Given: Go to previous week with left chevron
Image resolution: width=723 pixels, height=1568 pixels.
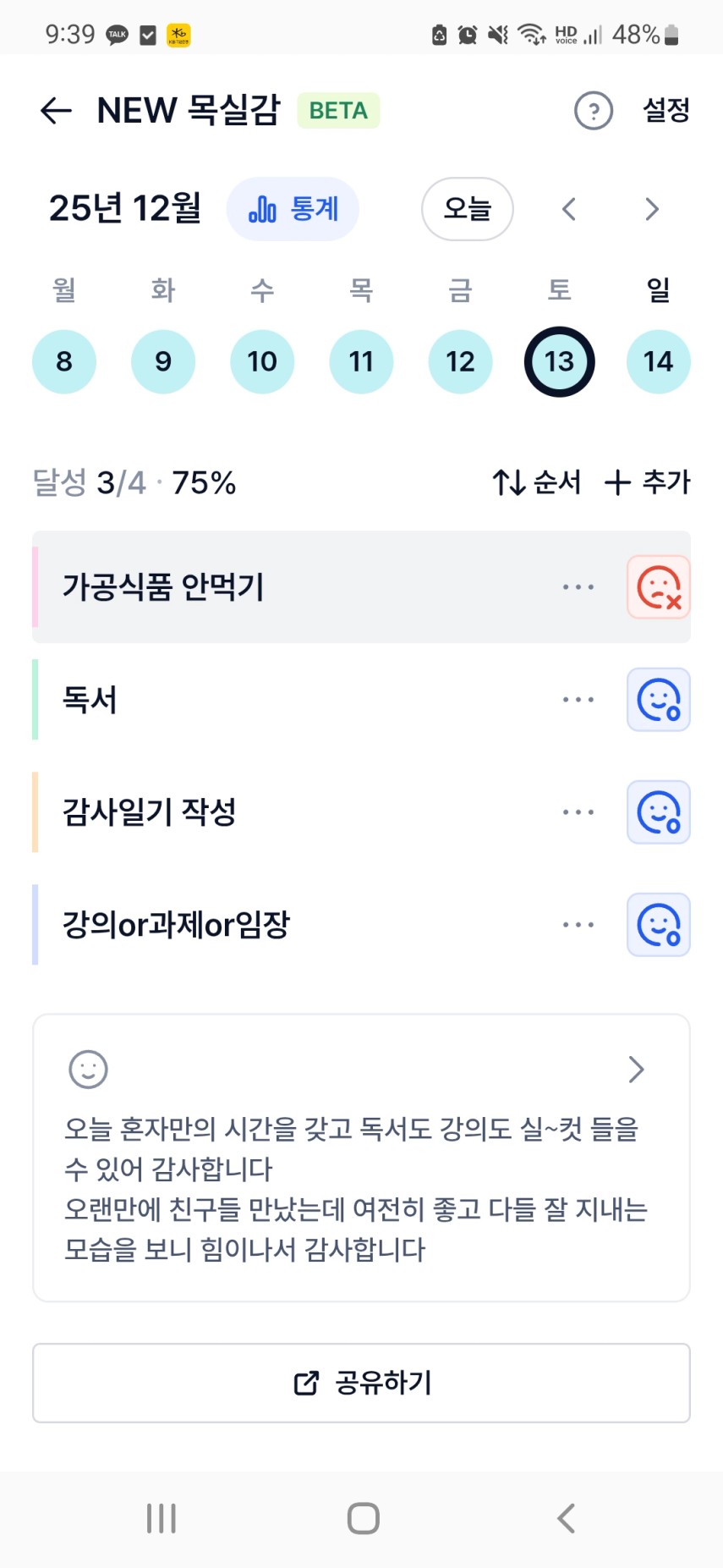Looking at the screenshot, I should coord(569,209).
